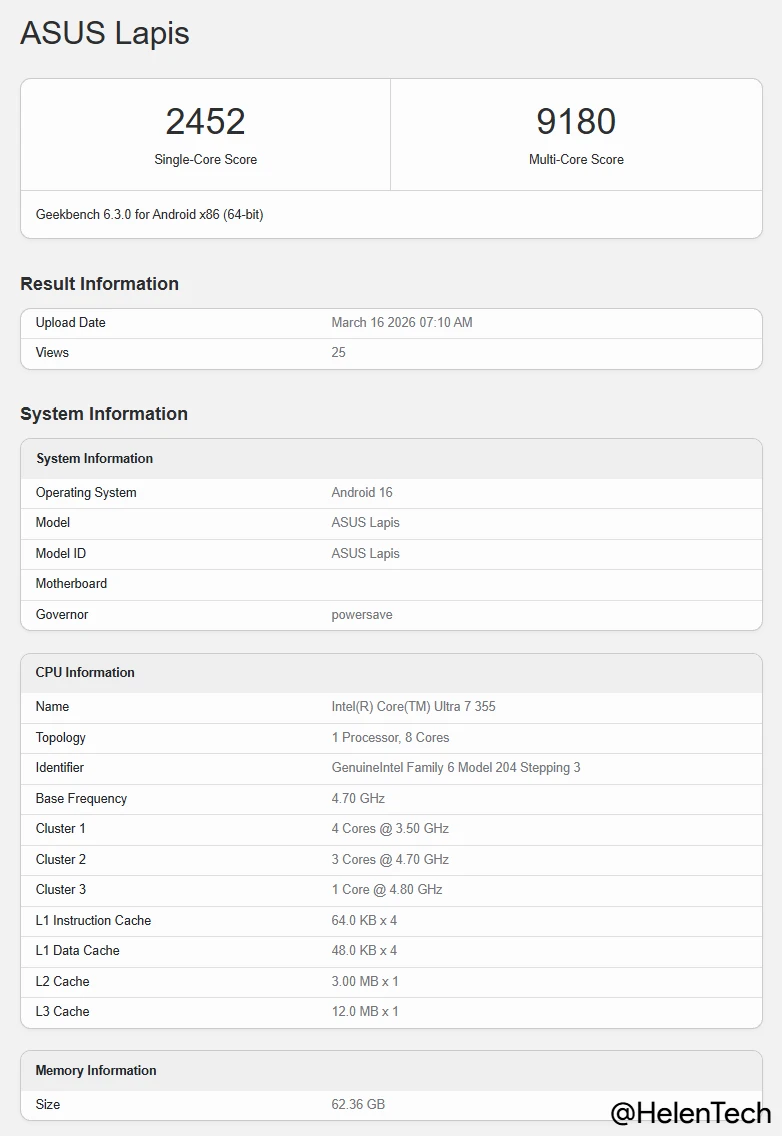Click Geekbench 6.3.0 for Android x86 text
The height and width of the screenshot is (1136, 782).
[149, 214]
